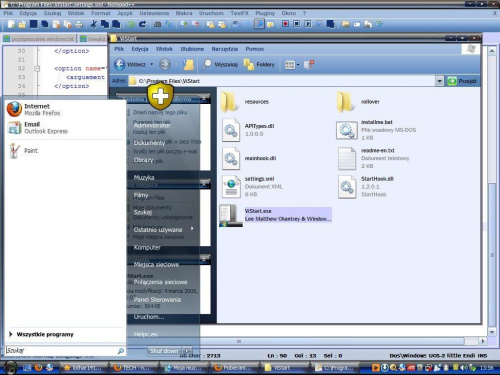Open Muzyka in start menu
This screenshot has height=375, width=500.
click(144, 177)
